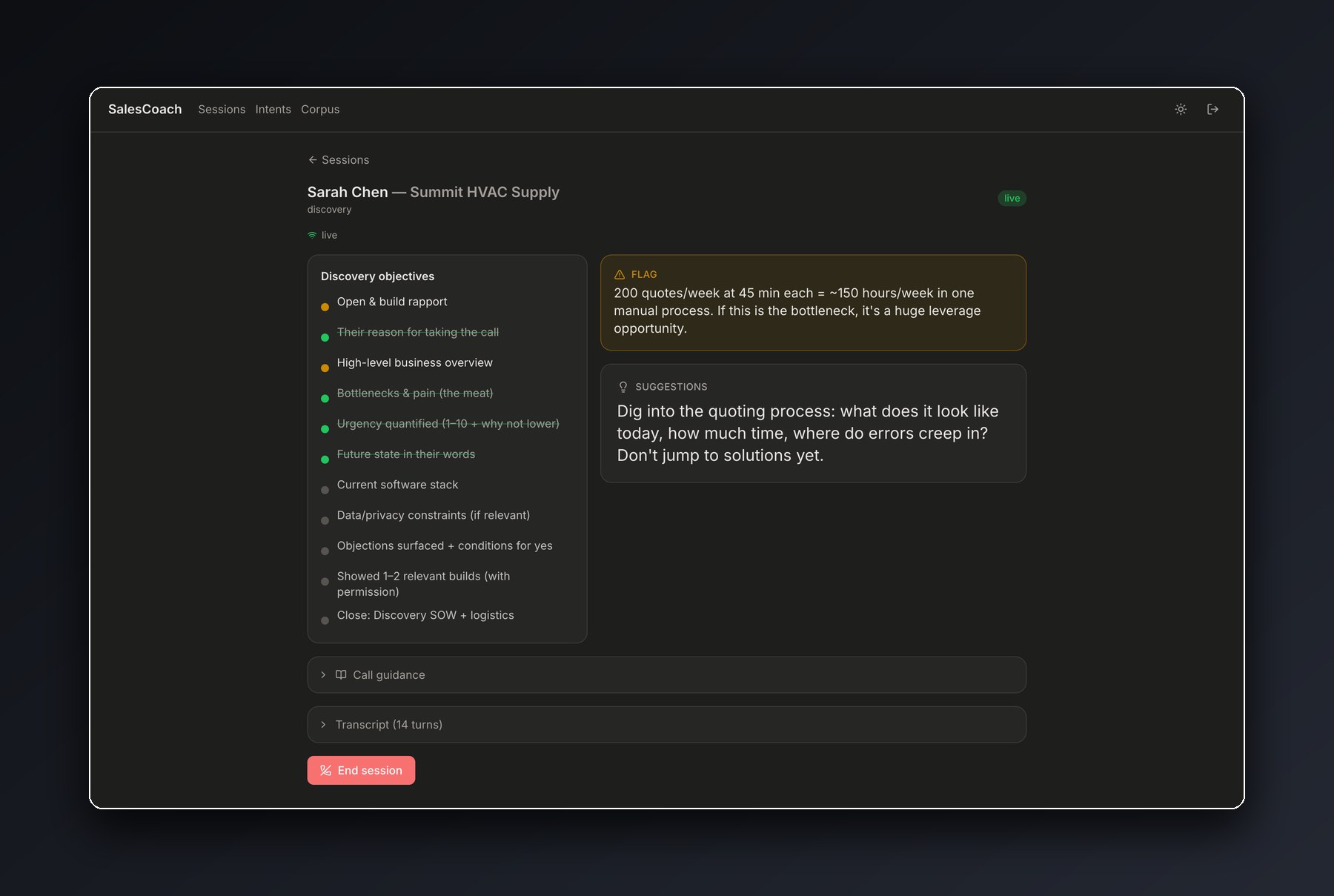Screen dimensions: 1334x896
Task: Select the Objections surfaced + conditions for yes objective
Action: pyautogui.click(x=445, y=546)
